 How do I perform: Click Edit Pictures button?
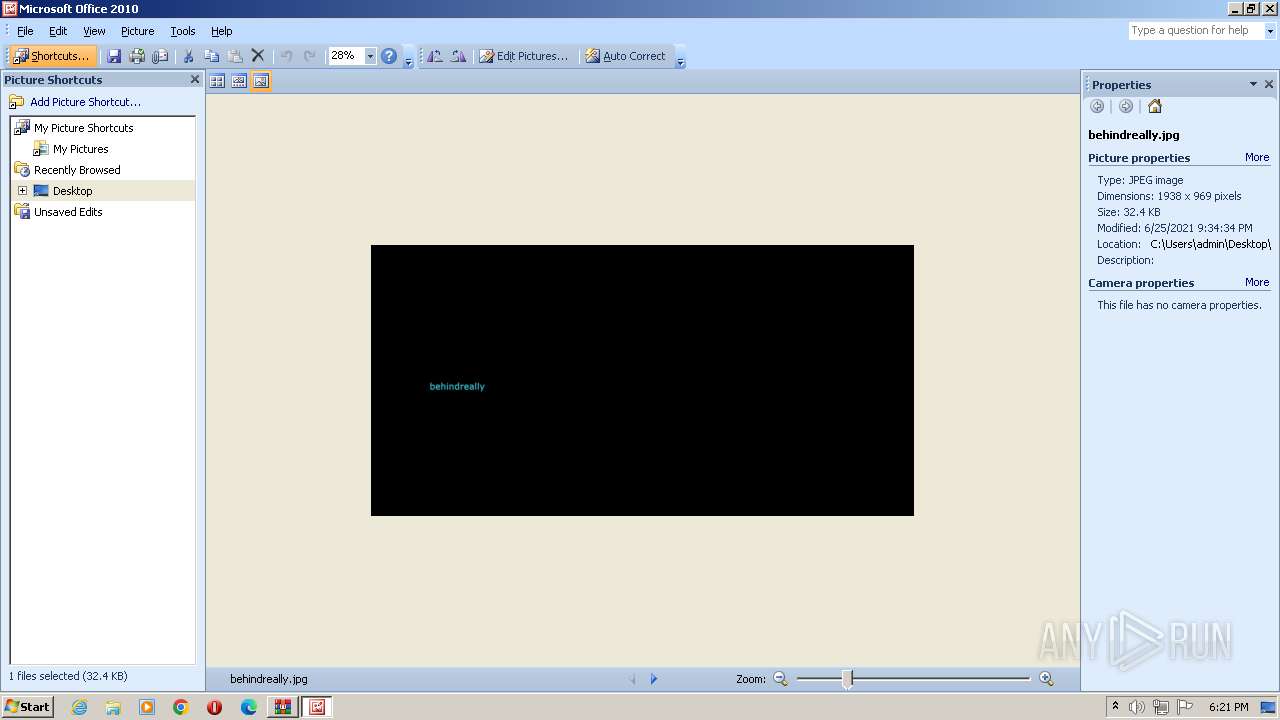(x=524, y=56)
